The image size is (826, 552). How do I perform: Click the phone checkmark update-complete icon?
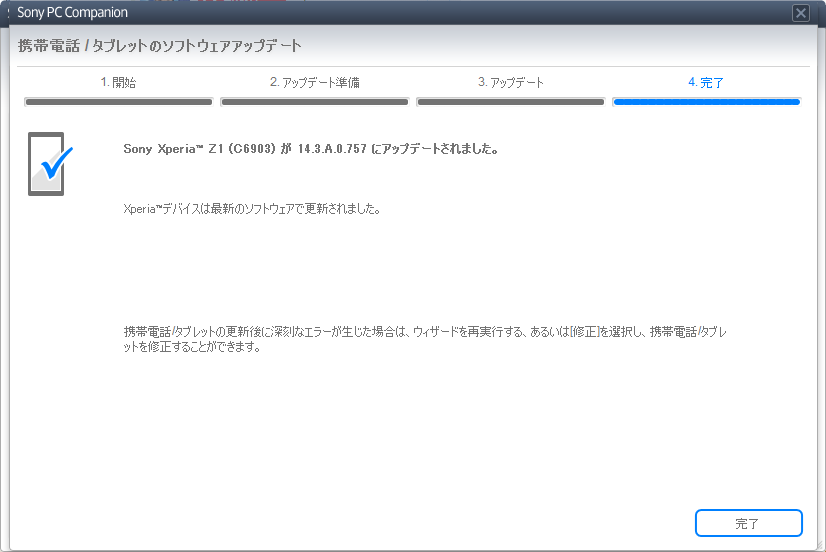50,164
